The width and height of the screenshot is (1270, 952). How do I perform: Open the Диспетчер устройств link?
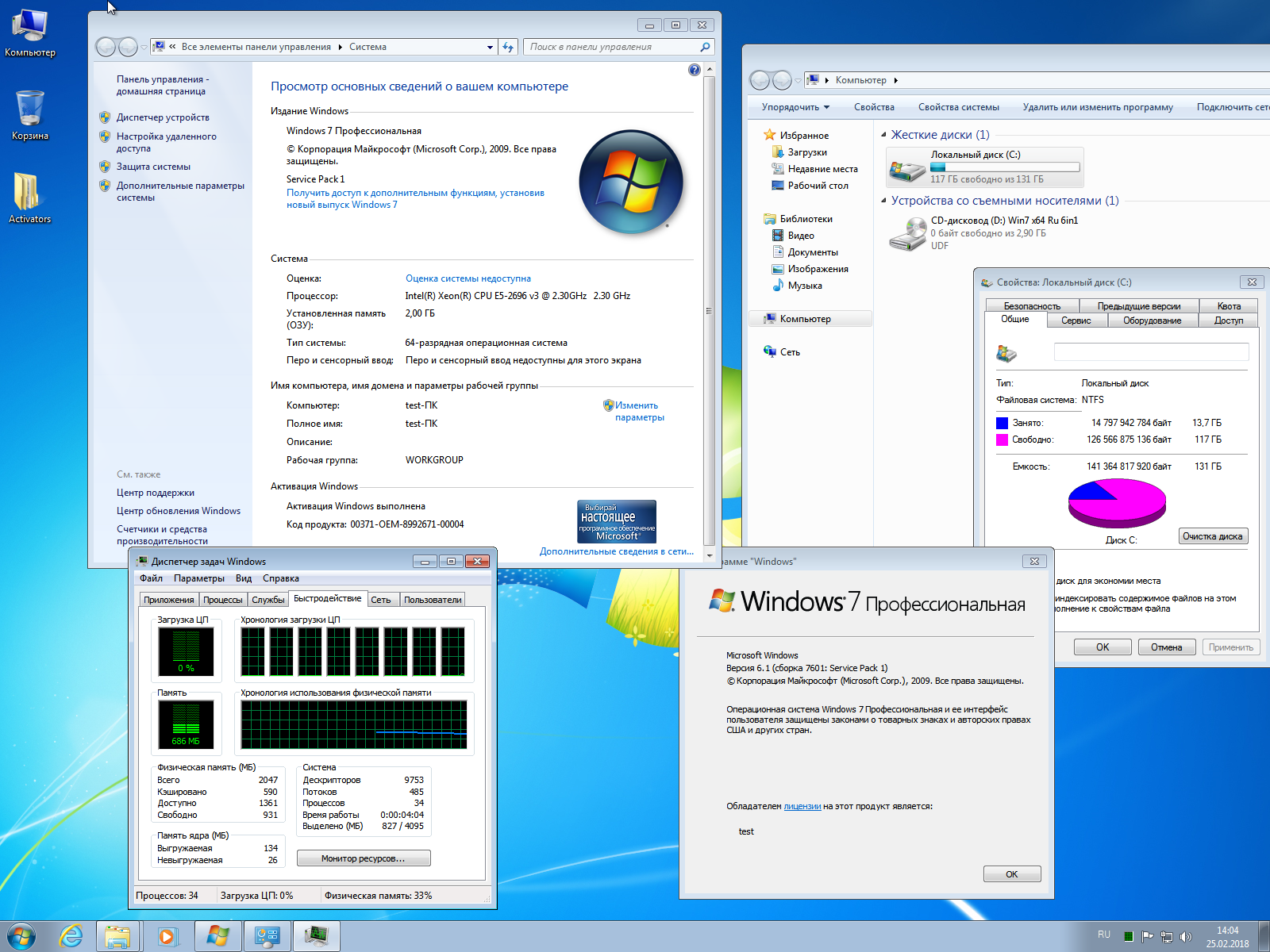[163, 117]
